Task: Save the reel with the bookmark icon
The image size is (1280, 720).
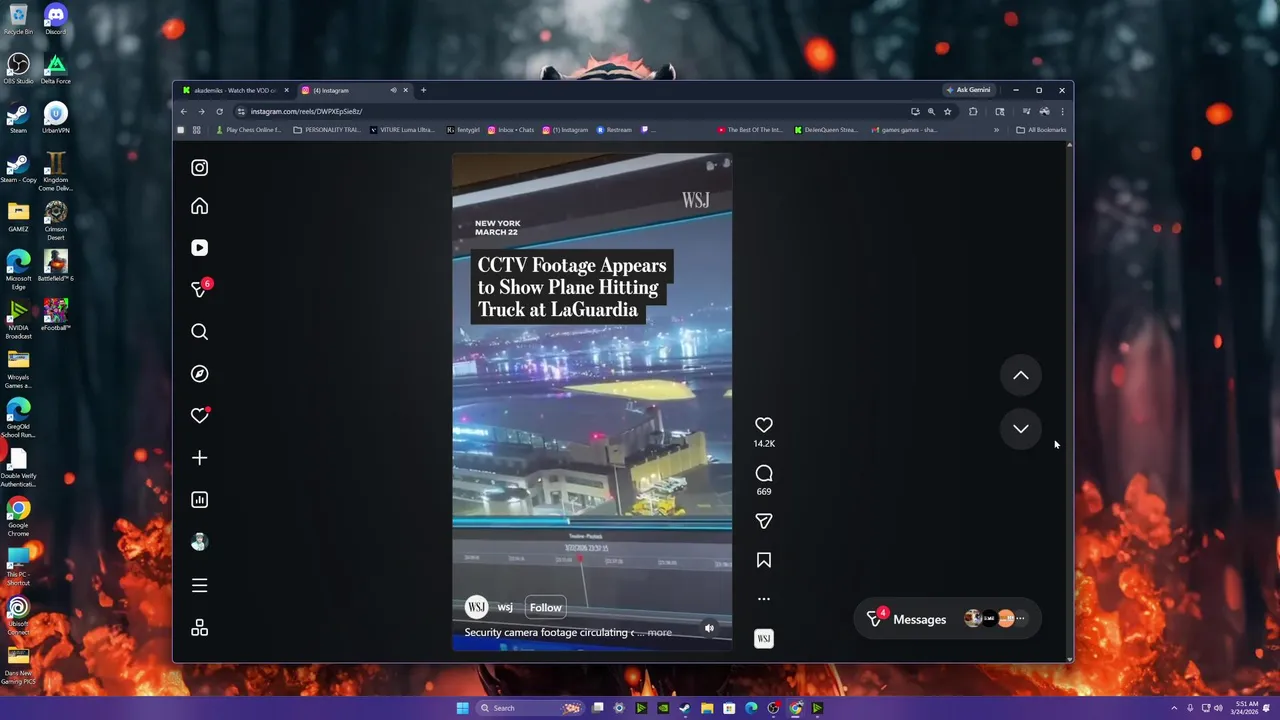Action: (764, 561)
